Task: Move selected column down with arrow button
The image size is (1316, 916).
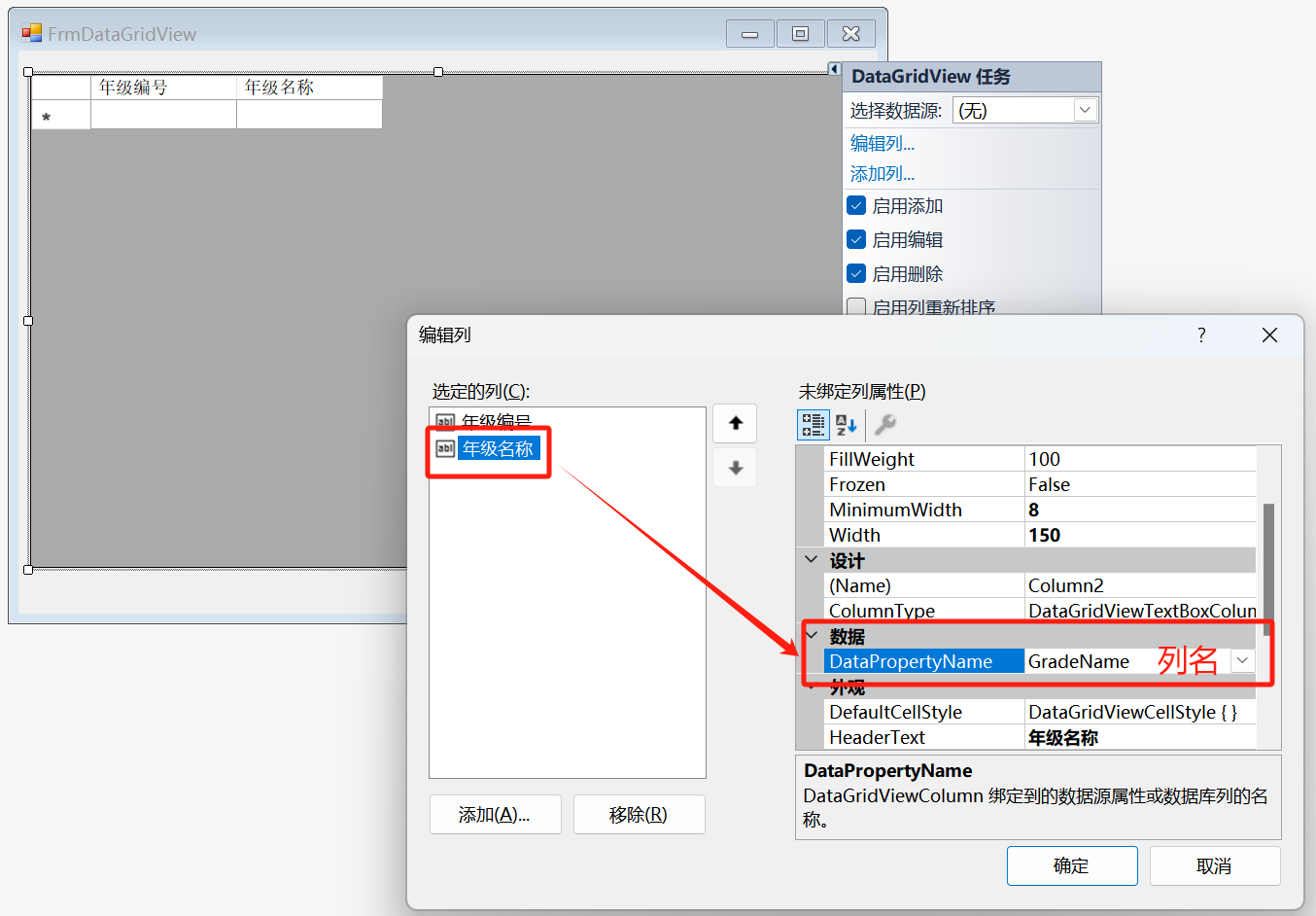Action: (735, 469)
